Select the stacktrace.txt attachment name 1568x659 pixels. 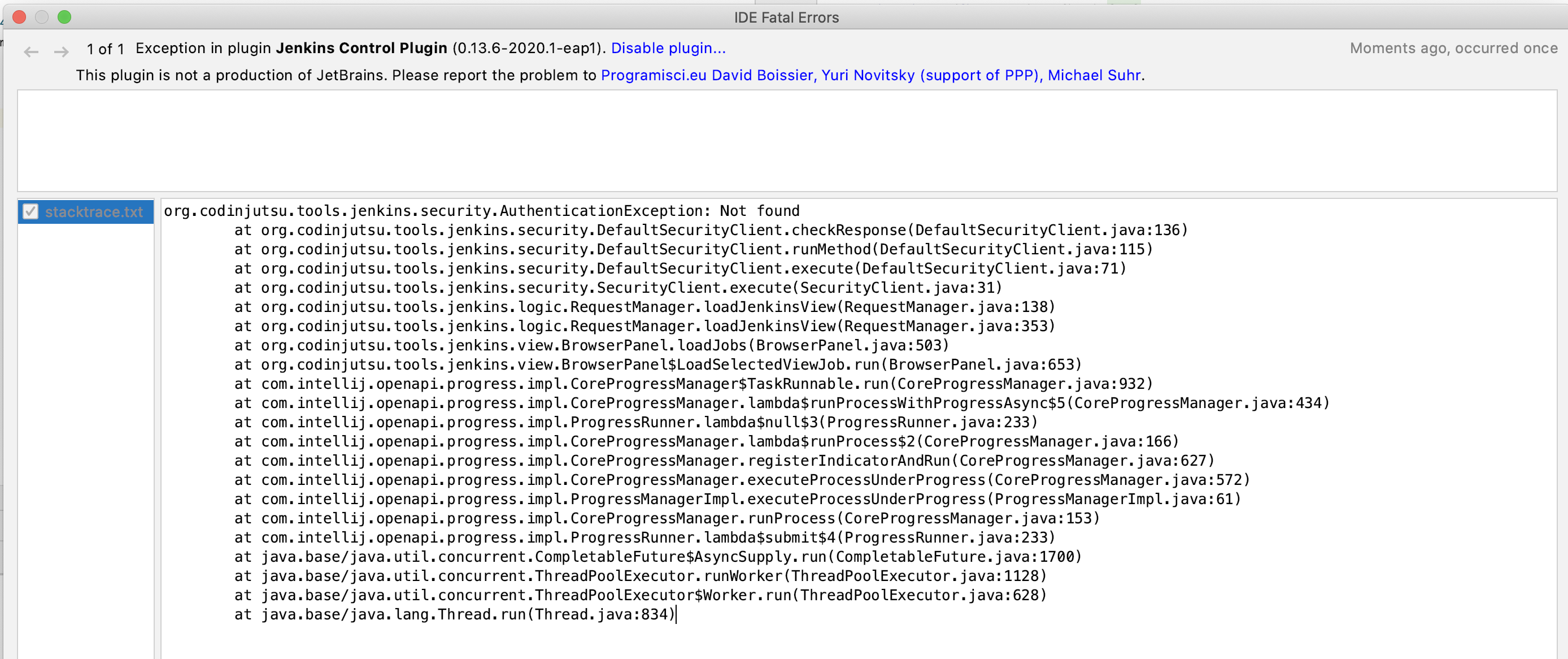pyautogui.click(x=94, y=212)
